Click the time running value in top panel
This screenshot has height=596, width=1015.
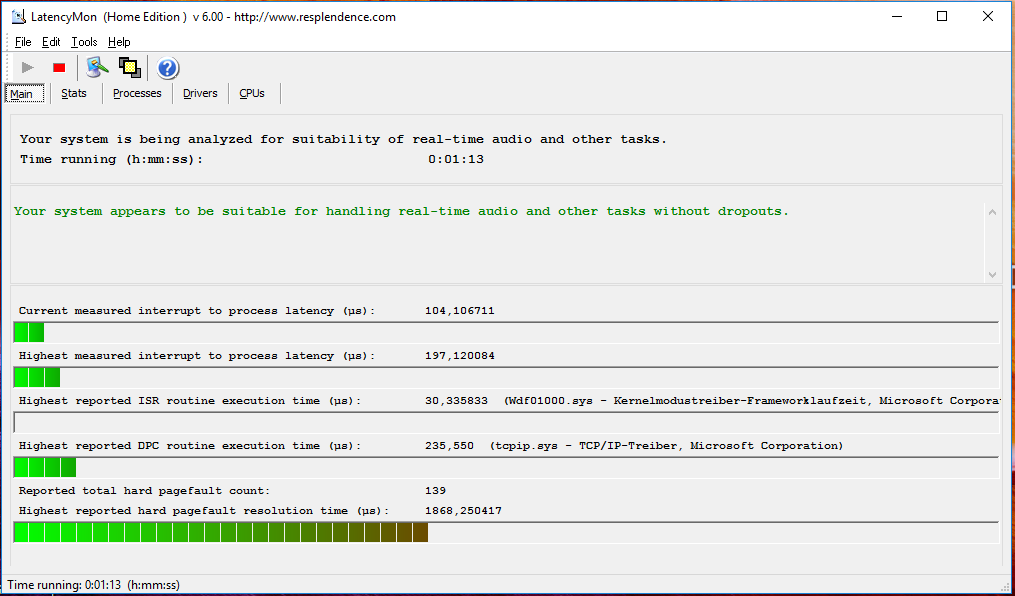(x=456, y=159)
